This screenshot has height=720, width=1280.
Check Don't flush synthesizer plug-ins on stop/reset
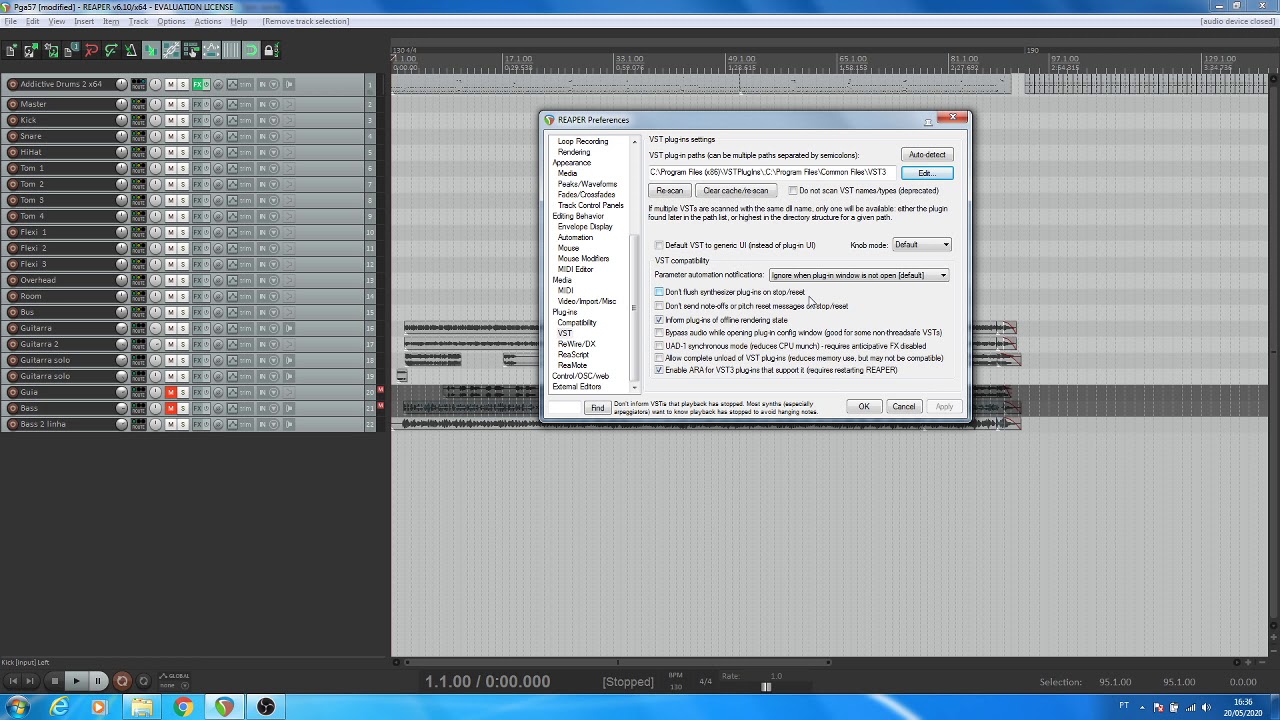659,292
